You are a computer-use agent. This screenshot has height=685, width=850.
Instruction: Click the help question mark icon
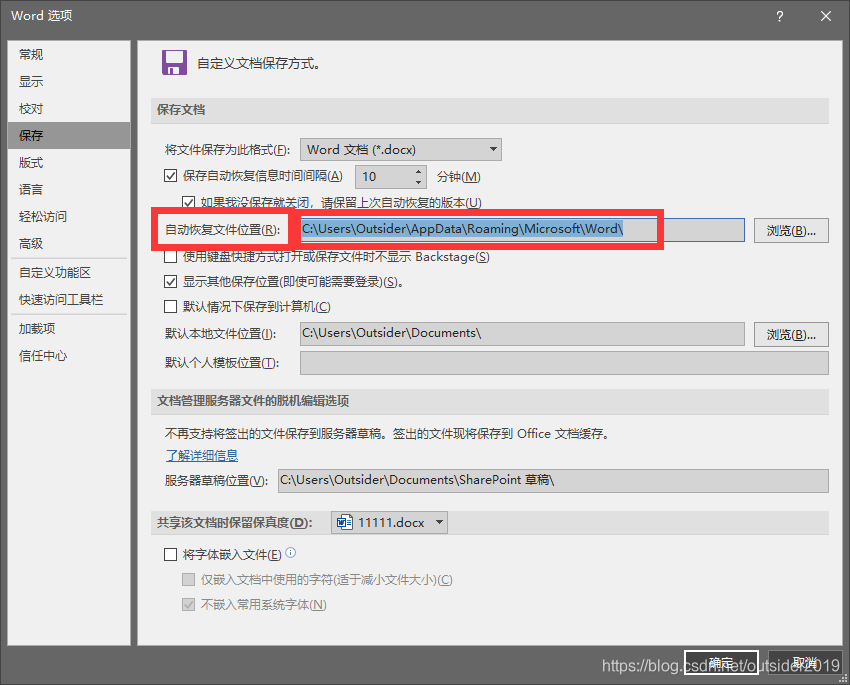point(779,16)
